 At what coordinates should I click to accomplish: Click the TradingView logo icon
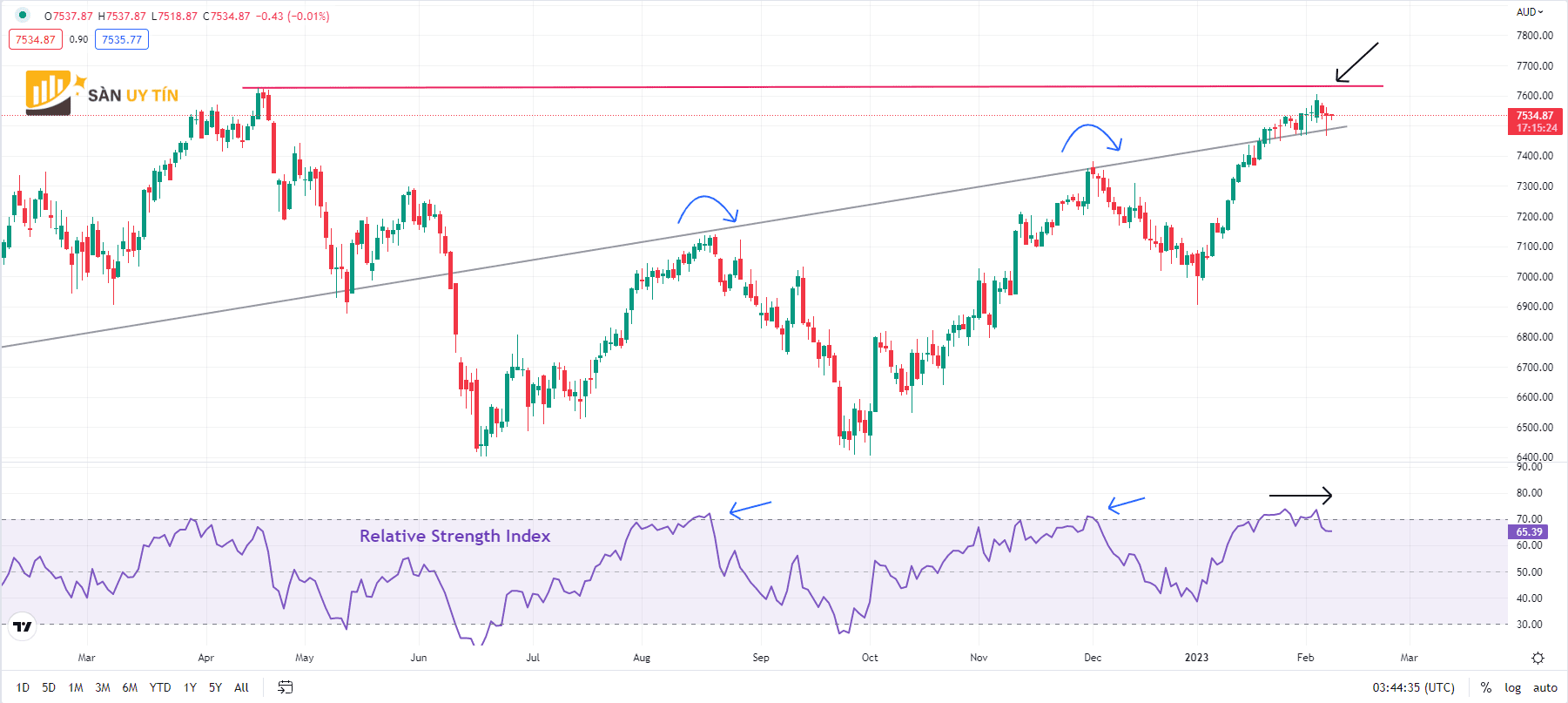(x=23, y=625)
